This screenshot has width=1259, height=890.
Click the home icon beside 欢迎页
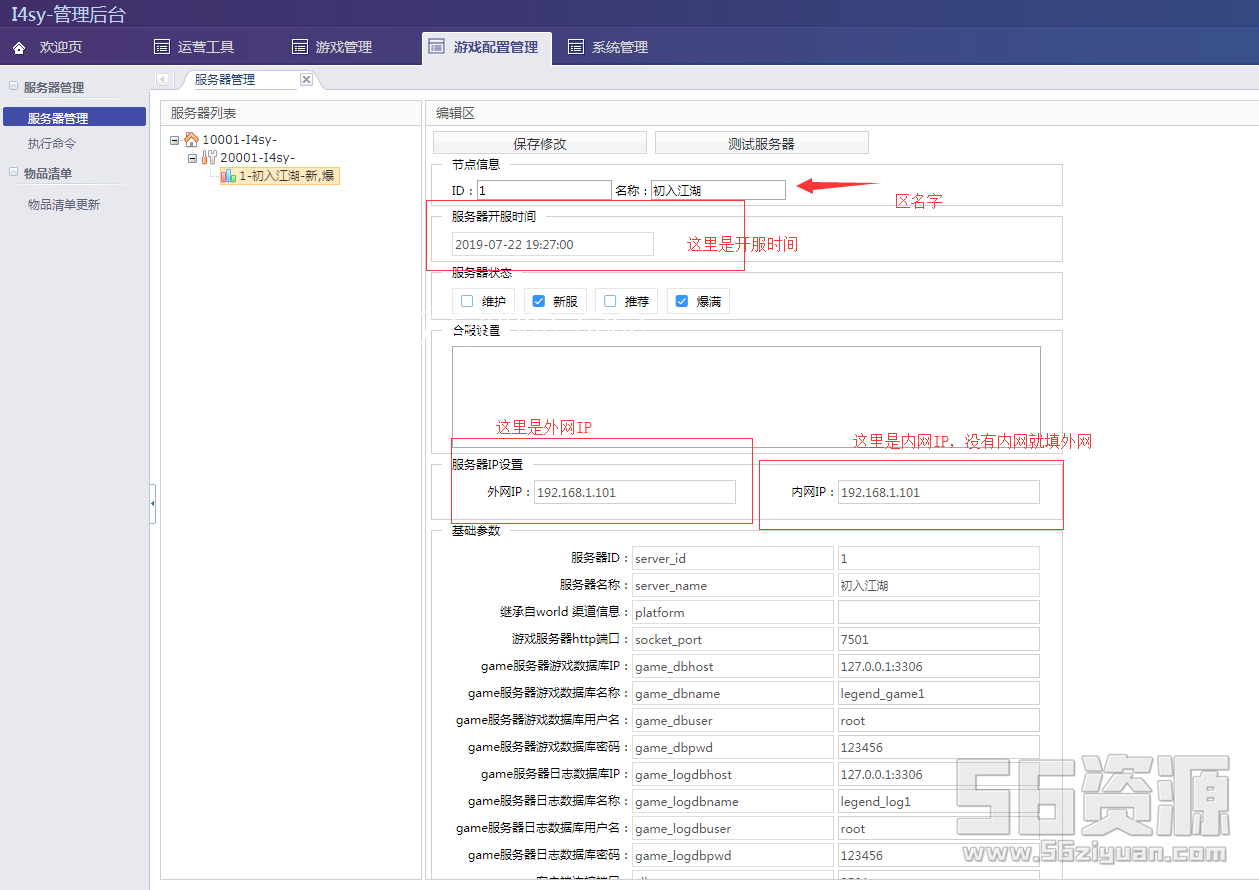point(19,47)
